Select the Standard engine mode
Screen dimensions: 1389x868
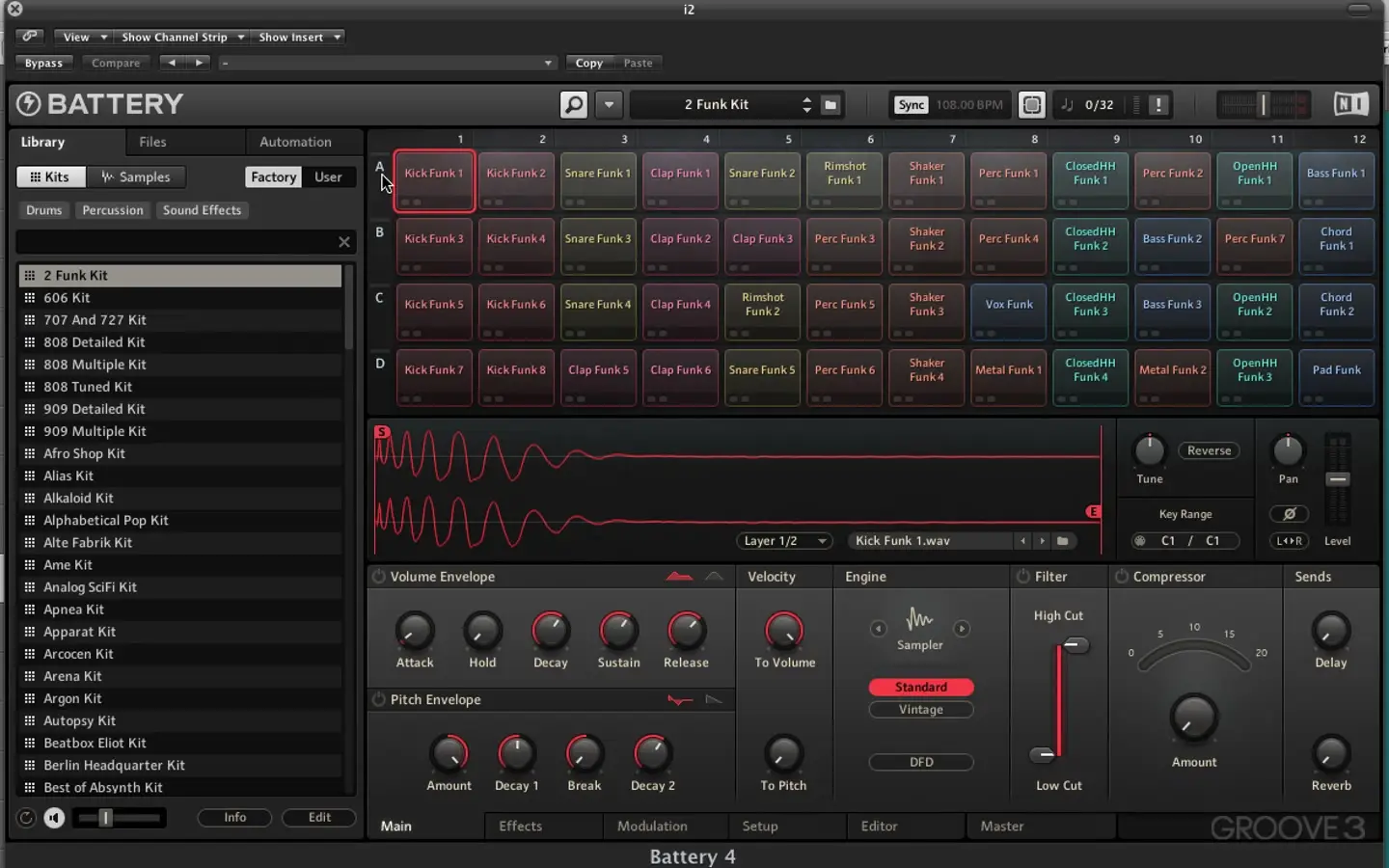pyautogui.click(x=921, y=687)
